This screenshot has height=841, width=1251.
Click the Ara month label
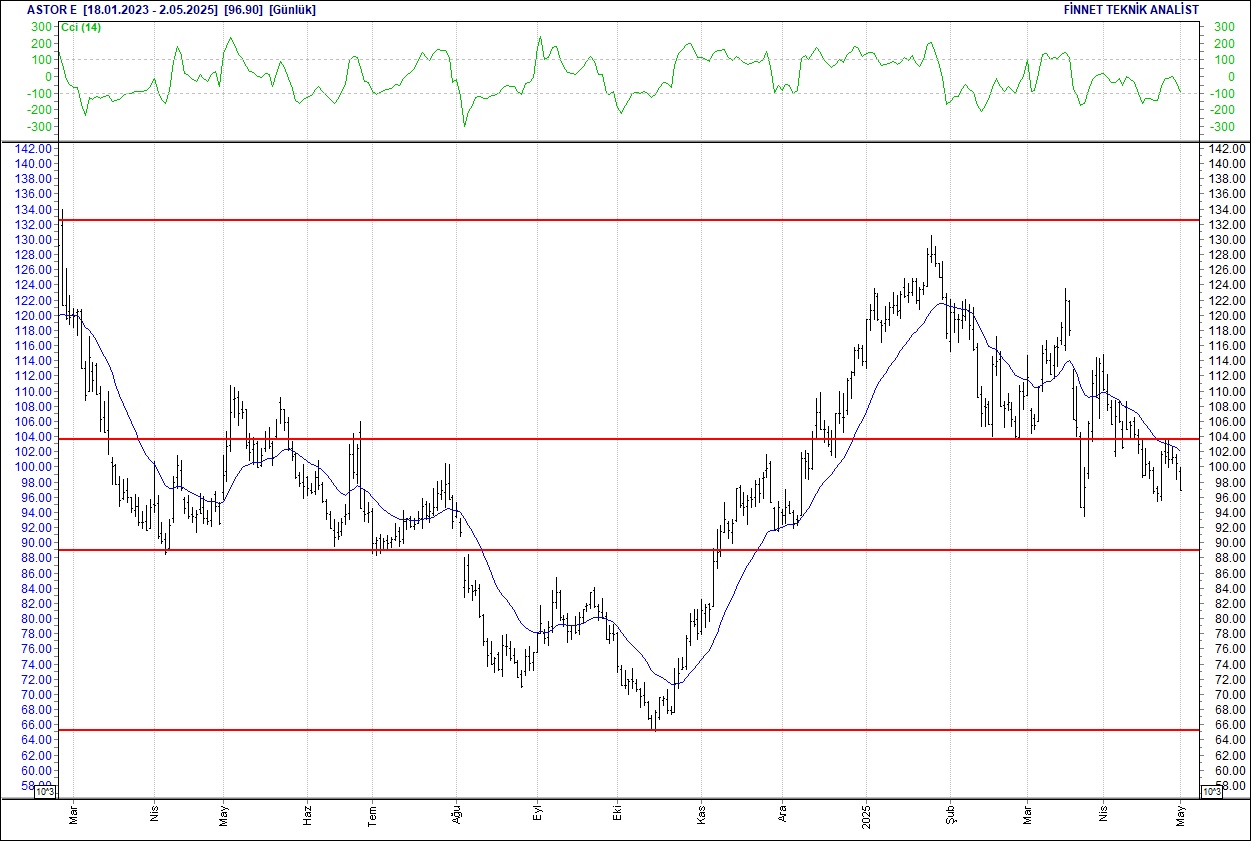(781, 815)
